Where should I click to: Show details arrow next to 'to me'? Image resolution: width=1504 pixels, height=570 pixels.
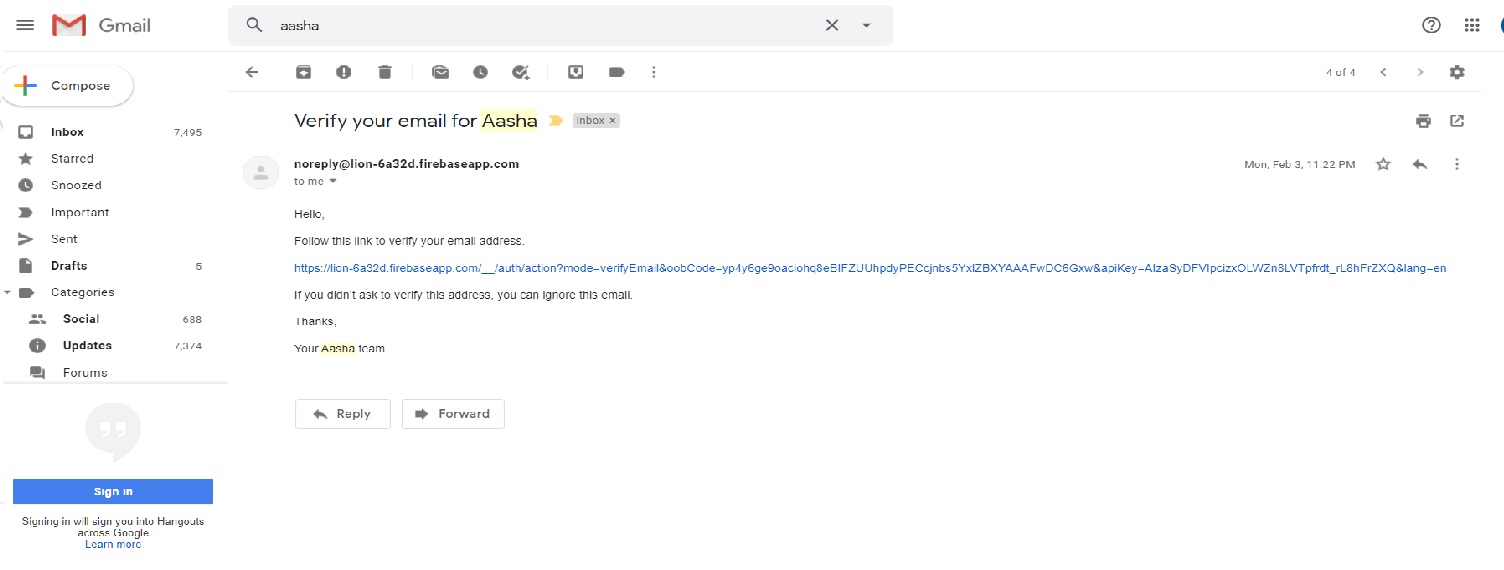pos(333,181)
